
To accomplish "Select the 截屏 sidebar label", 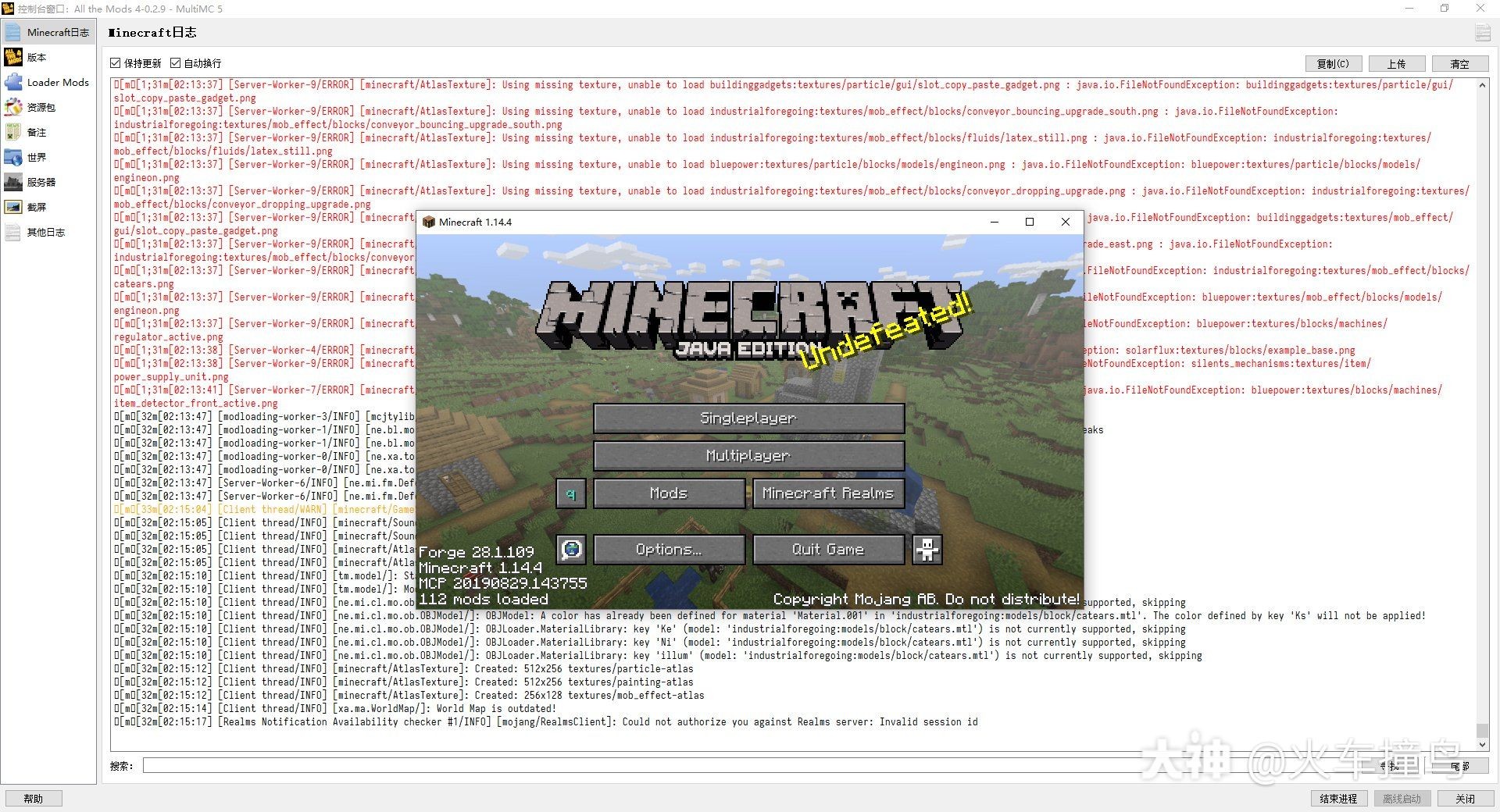I will (37, 207).
